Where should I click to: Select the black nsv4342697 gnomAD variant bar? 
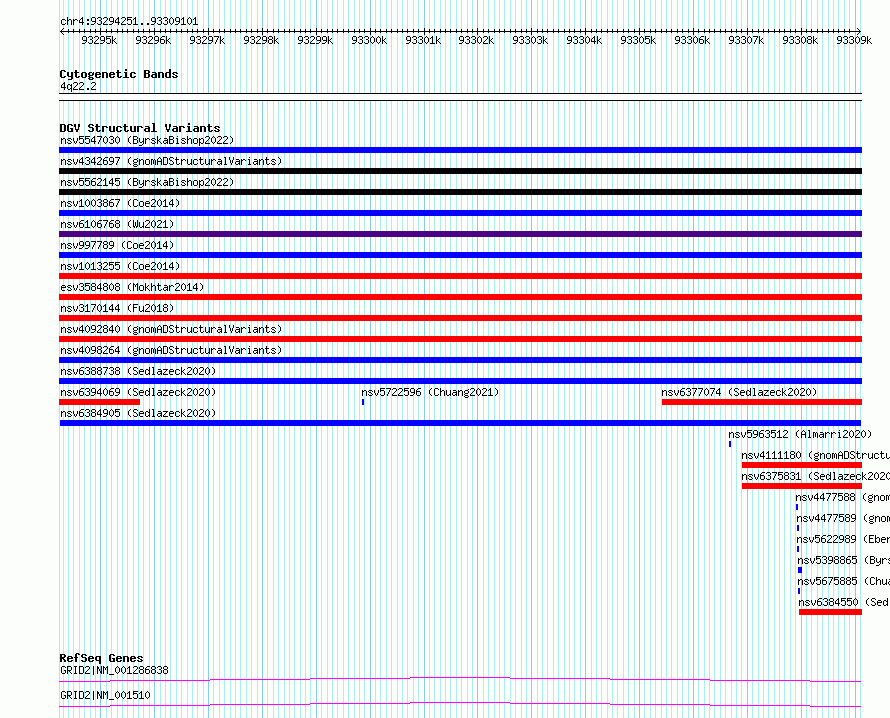pos(460,171)
